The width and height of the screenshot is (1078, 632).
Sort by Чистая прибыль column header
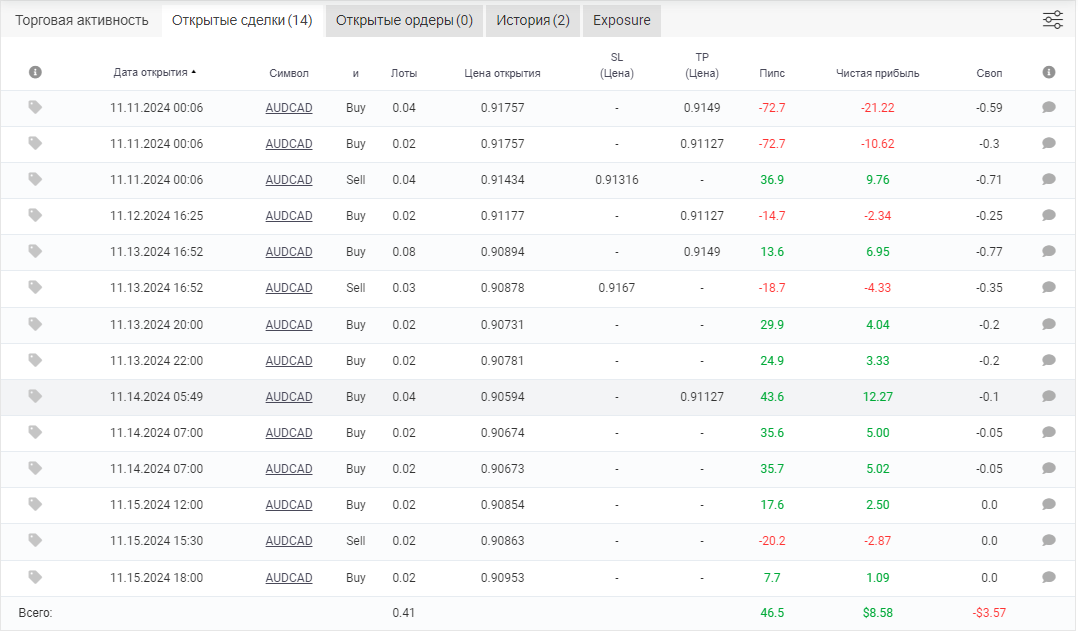tap(877, 73)
